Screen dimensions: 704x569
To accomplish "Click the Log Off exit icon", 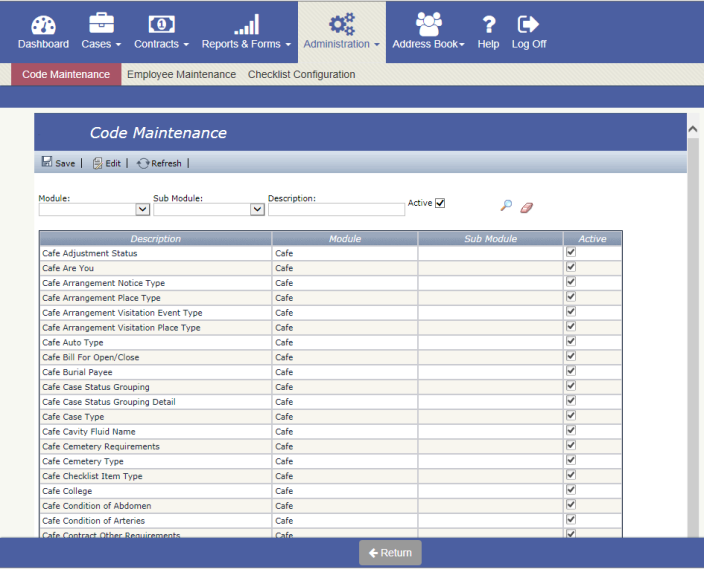I will pyautogui.click(x=528, y=24).
